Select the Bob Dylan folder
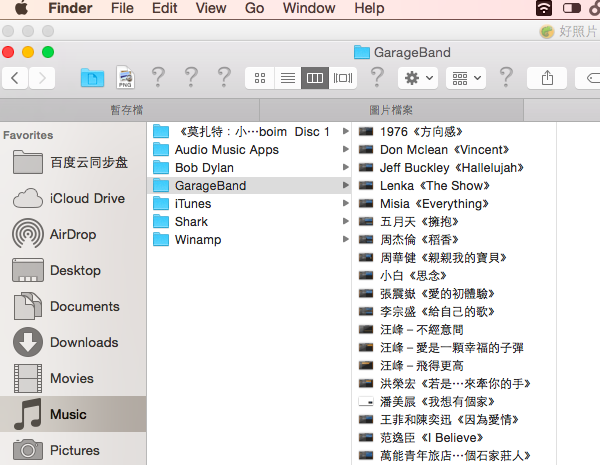This screenshot has height=465, width=600. (x=249, y=168)
